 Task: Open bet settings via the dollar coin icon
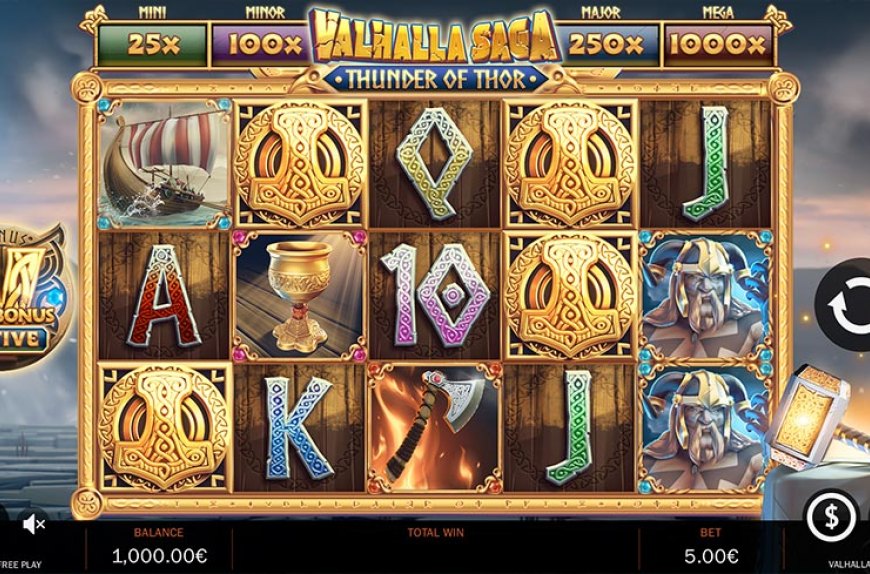832,517
